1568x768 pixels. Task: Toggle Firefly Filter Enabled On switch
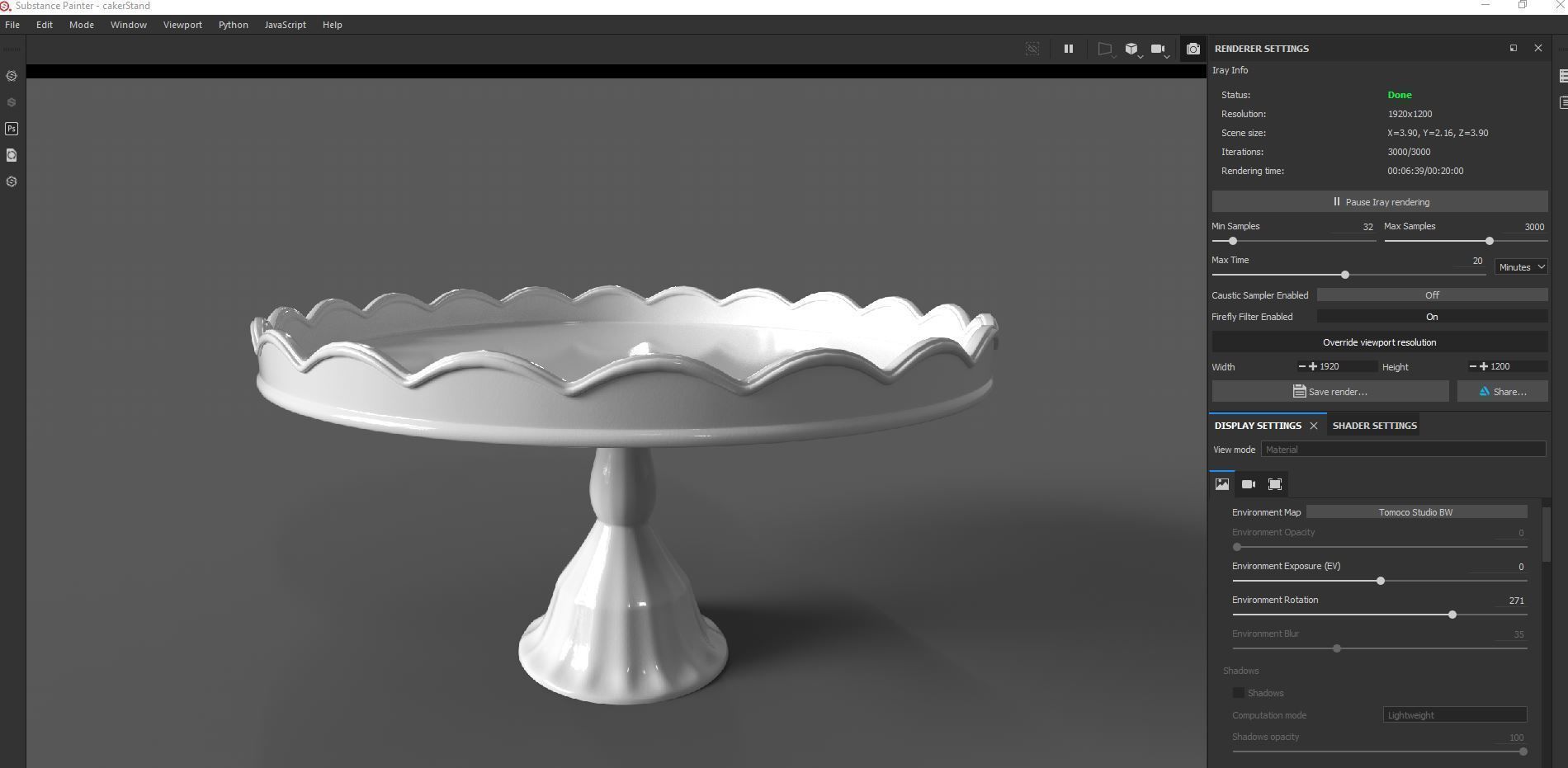pos(1432,317)
